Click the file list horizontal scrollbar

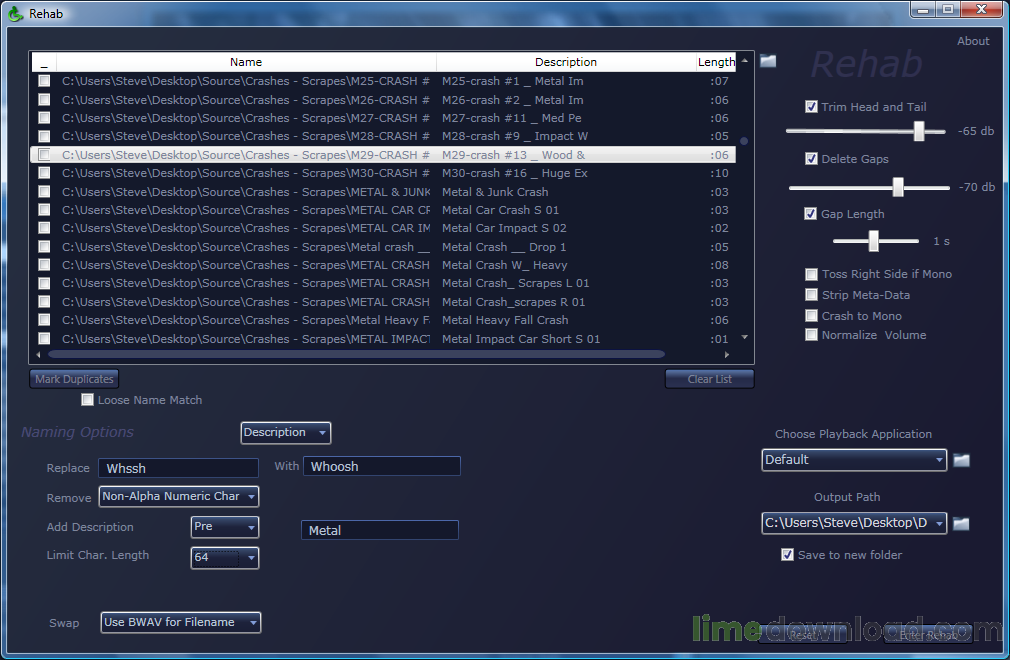356,354
